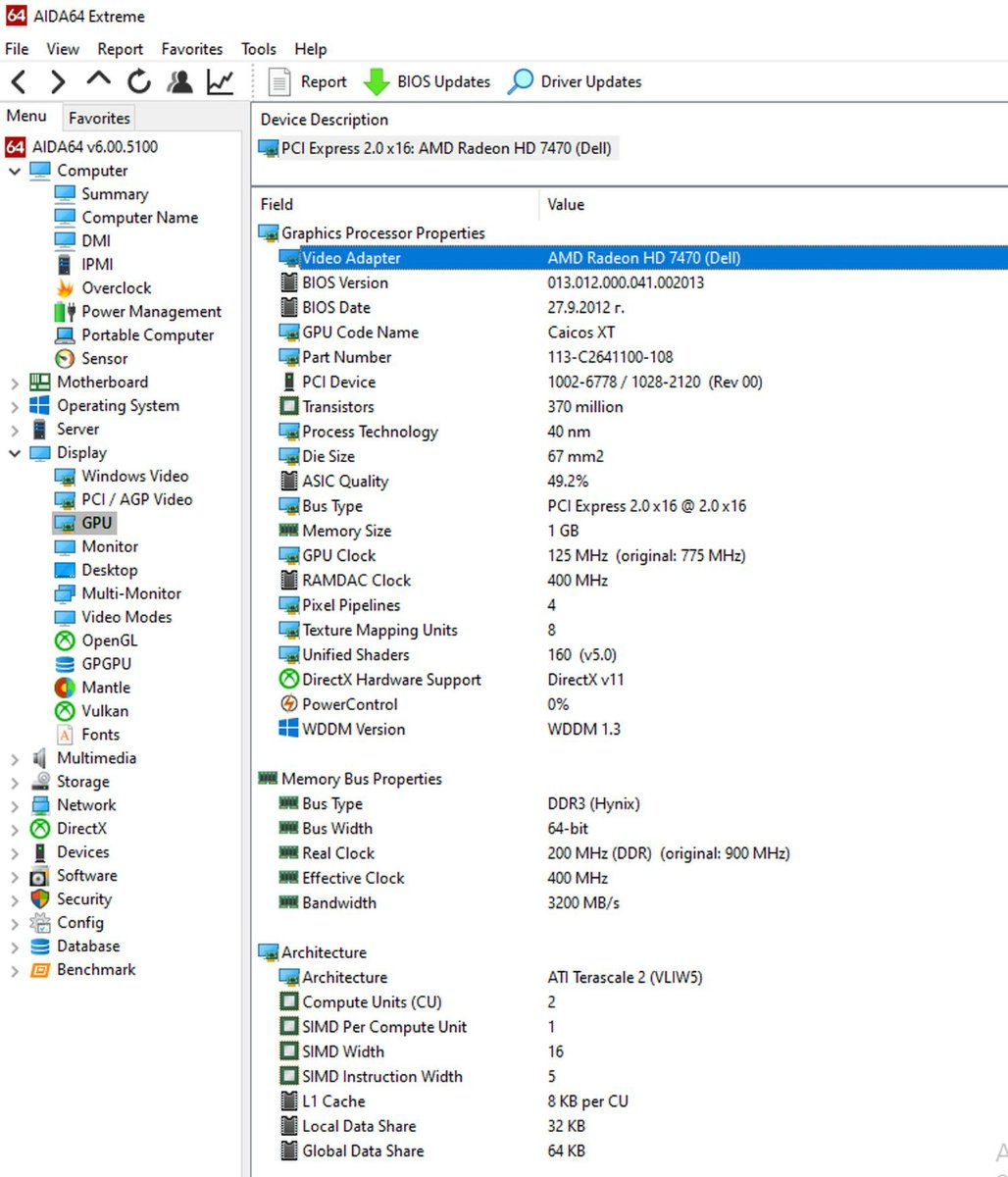Screen dimensions: 1008x1177
Task: Select the Devices tree node
Action: coord(70,852)
